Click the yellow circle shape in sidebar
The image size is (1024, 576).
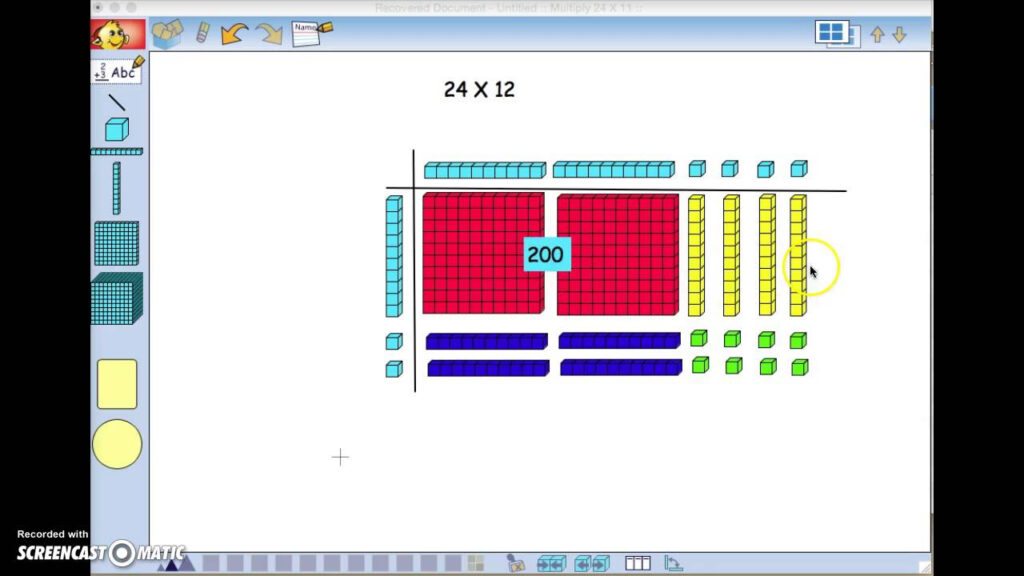(117, 444)
